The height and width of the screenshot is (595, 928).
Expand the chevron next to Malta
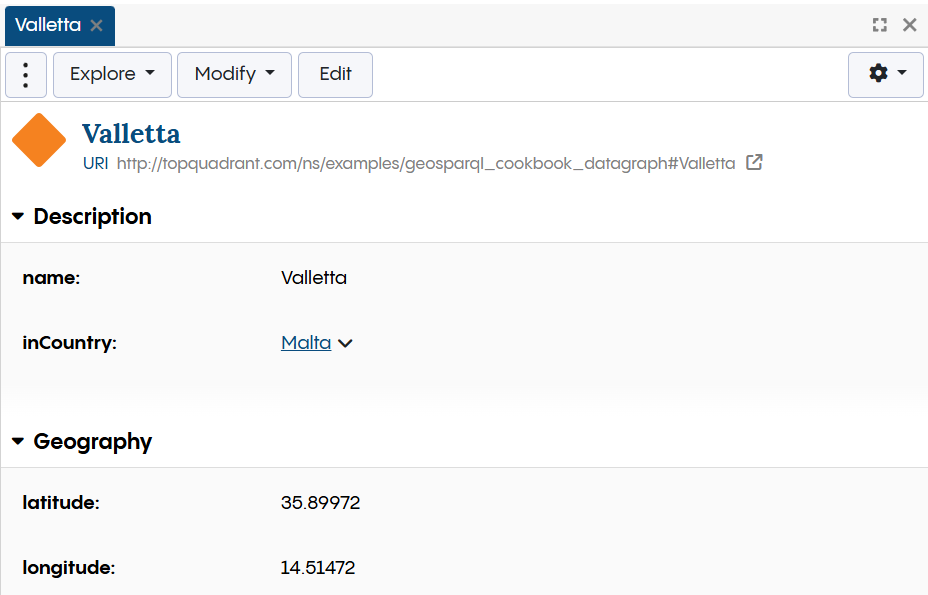click(346, 344)
